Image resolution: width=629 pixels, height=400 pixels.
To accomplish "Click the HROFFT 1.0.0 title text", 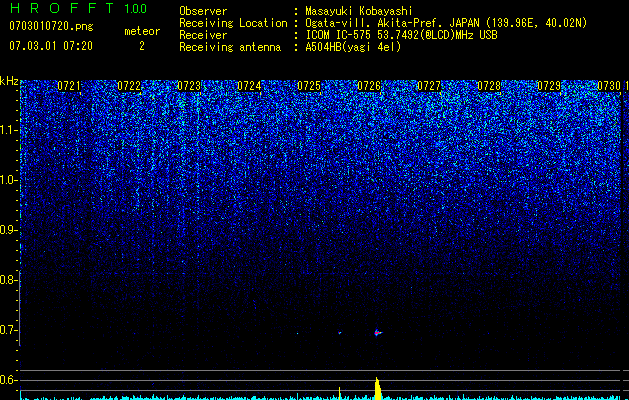I will [78, 8].
